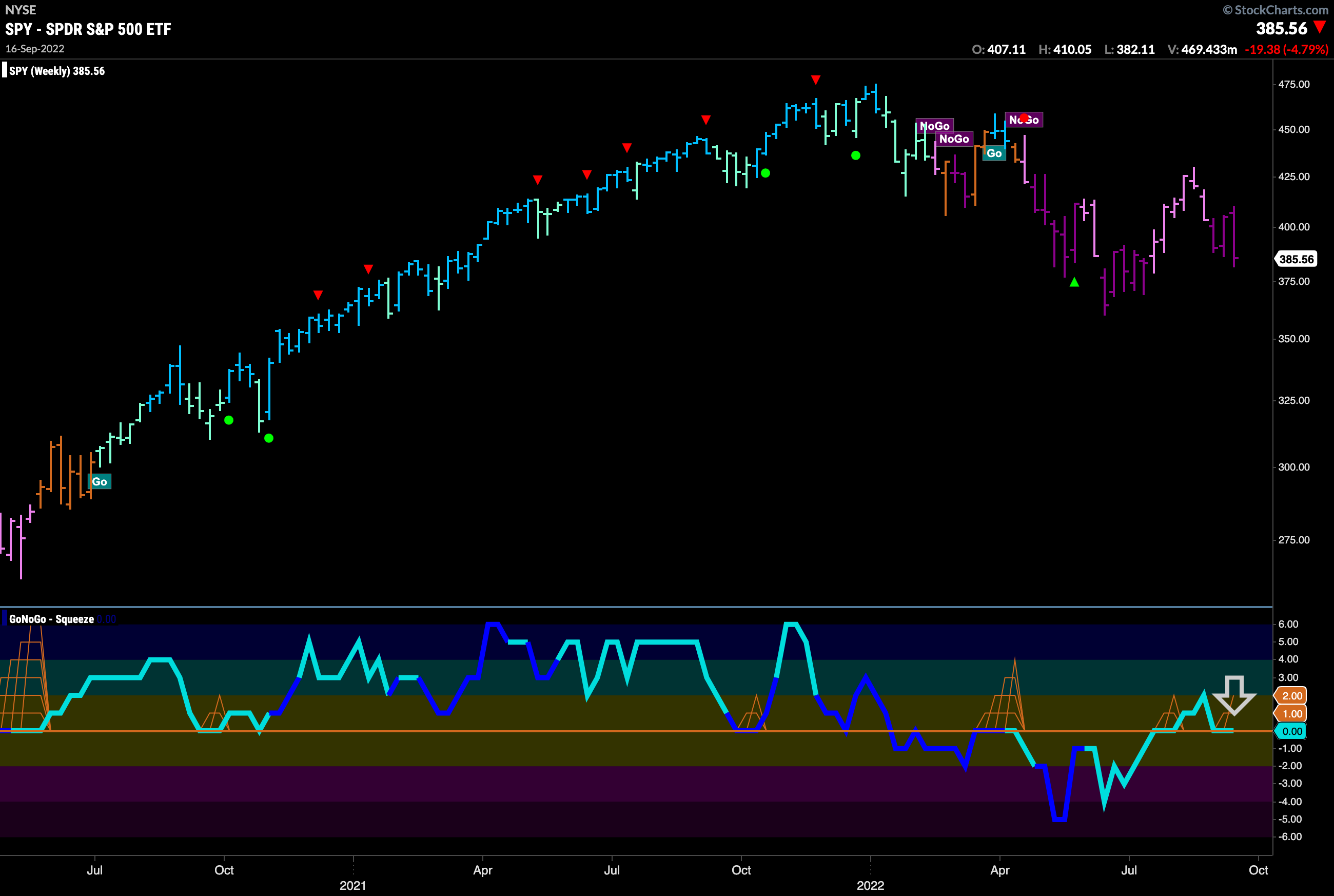Image resolution: width=1334 pixels, height=896 pixels.
Task: Click the red dot marker on the NoGo label
Action: point(1024,118)
